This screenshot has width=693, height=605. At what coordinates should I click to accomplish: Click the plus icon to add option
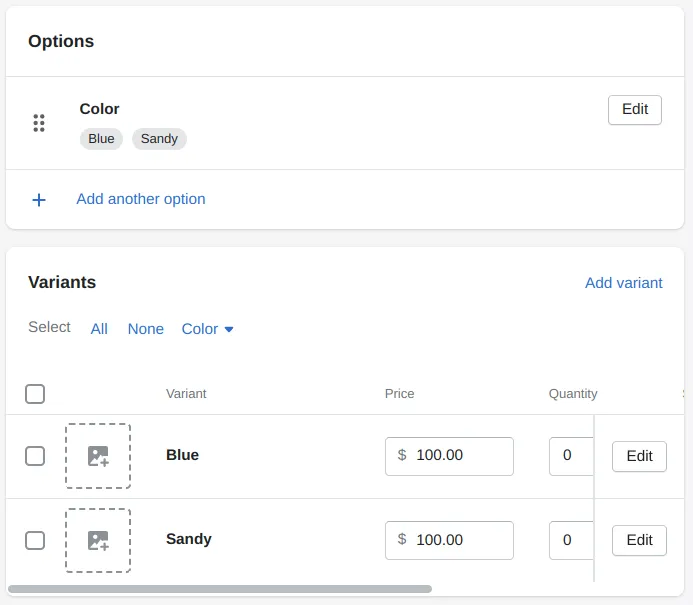[x=39, y=200]
